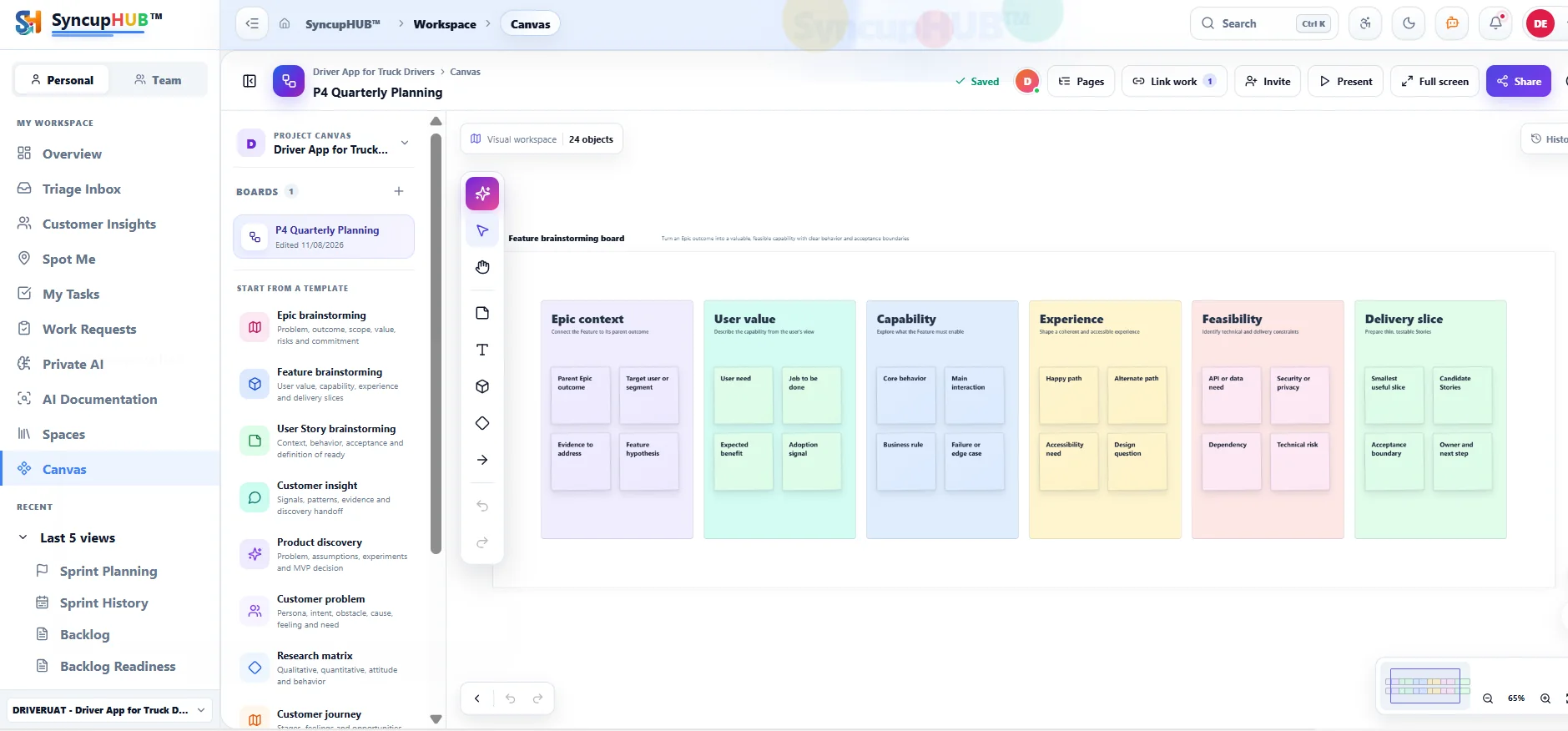Go to Customer Insights

coord(109,224)
